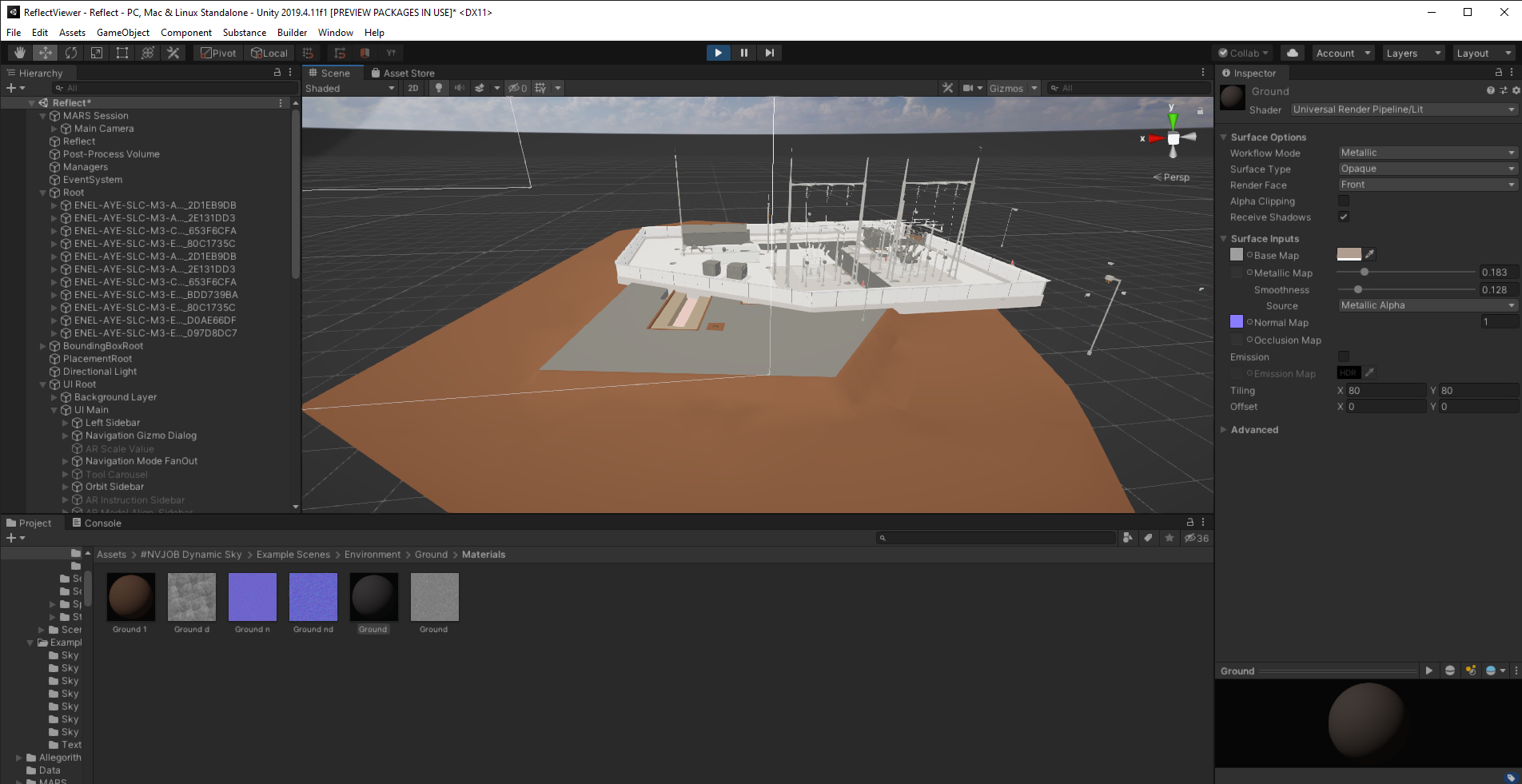The width and height of the screenshot is (1522, 784).
Task: Enable Emission checkbox
Action: click(x=1344, y=356)
